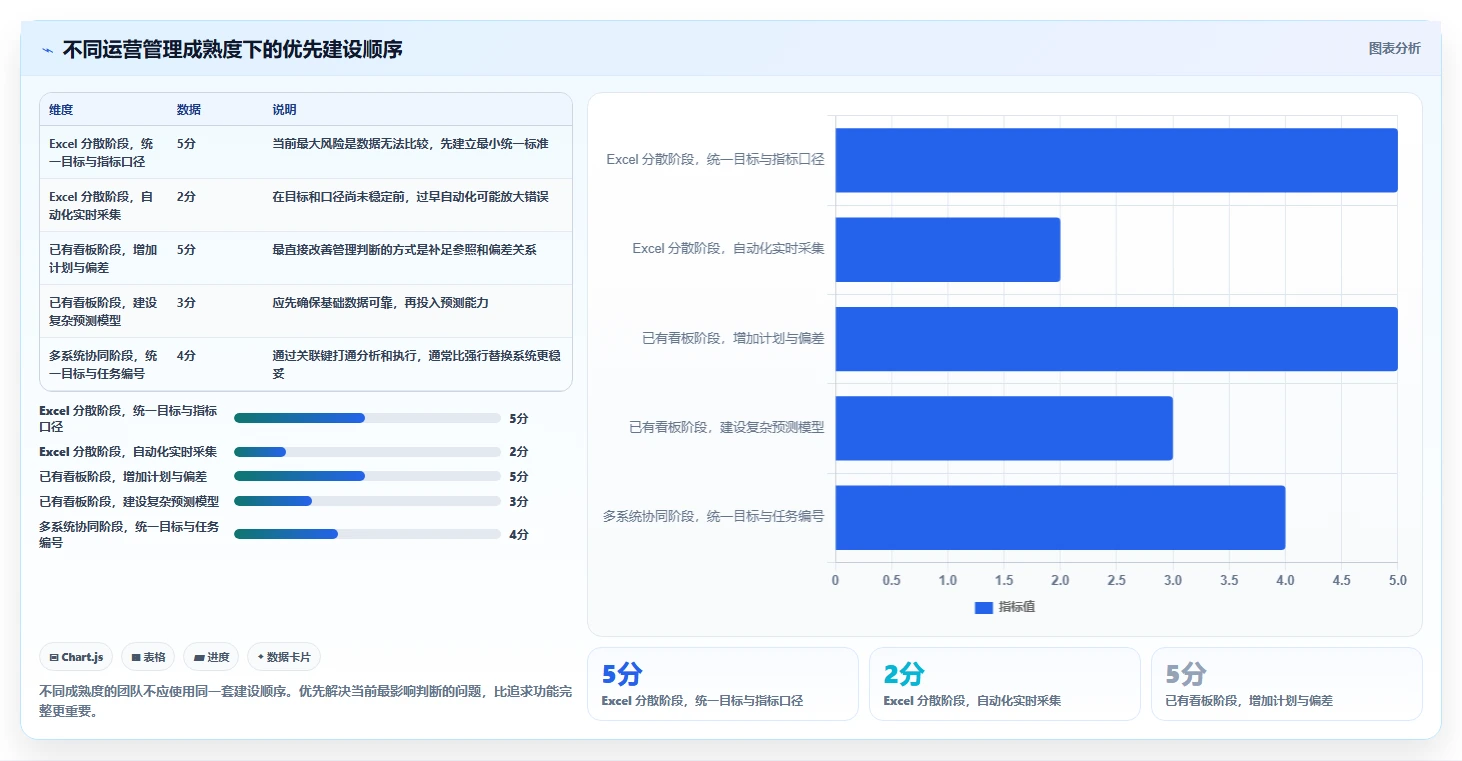Click table cell 'Excel 分散阶段，统一目标与指标口径'
This screenshot has height=761, width=1462.
point(103,152)
